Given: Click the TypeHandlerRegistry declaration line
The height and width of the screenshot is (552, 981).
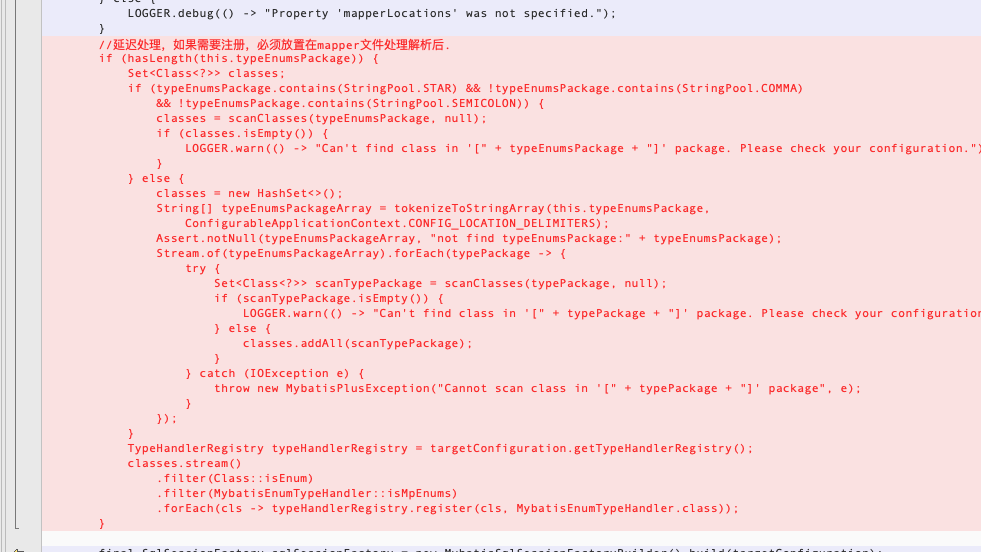Looking at the screenshot, I should pos(440,449).
